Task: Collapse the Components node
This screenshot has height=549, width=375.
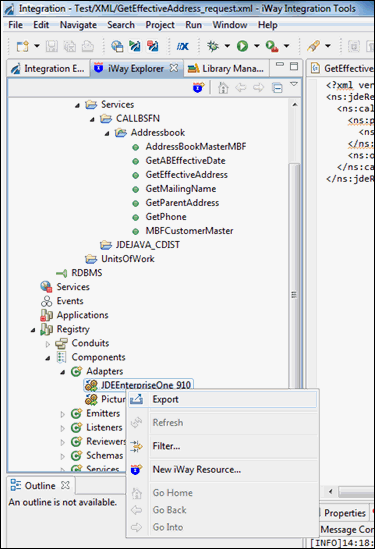Action: (x=48, y=358)
